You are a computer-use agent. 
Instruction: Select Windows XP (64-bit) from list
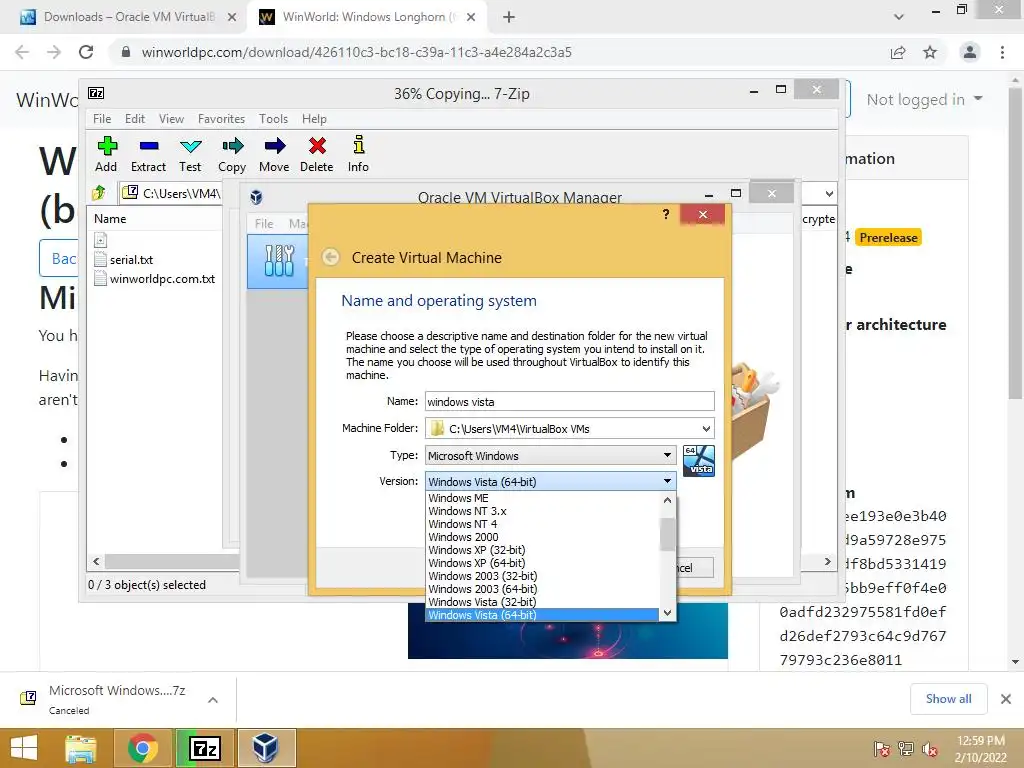point(542,563)
